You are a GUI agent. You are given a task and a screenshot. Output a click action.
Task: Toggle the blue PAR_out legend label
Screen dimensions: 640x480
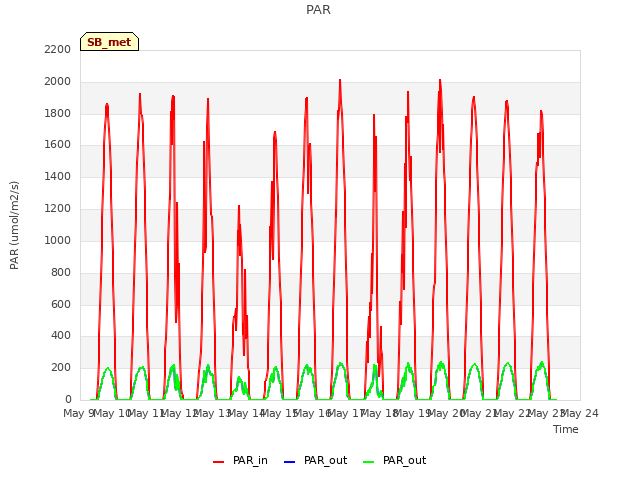(x=325, y=460)
